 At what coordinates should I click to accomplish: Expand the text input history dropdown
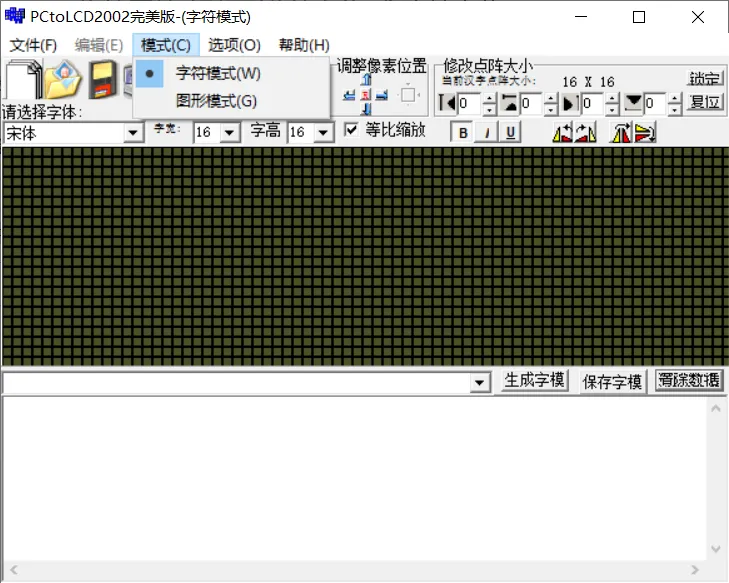480,383
